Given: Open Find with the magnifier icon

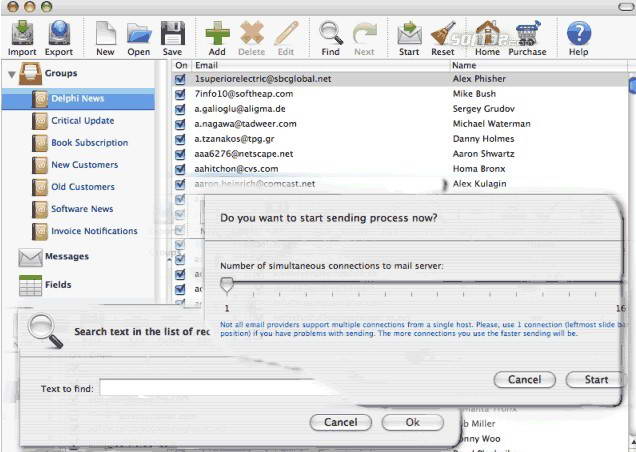Looking at the screenshot, I should [x=331, y=33].
